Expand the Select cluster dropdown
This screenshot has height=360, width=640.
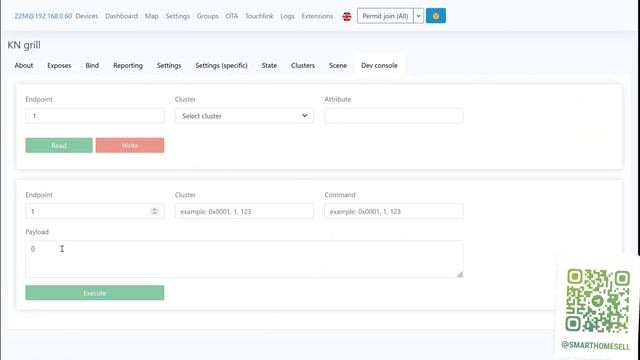[244, 116]
